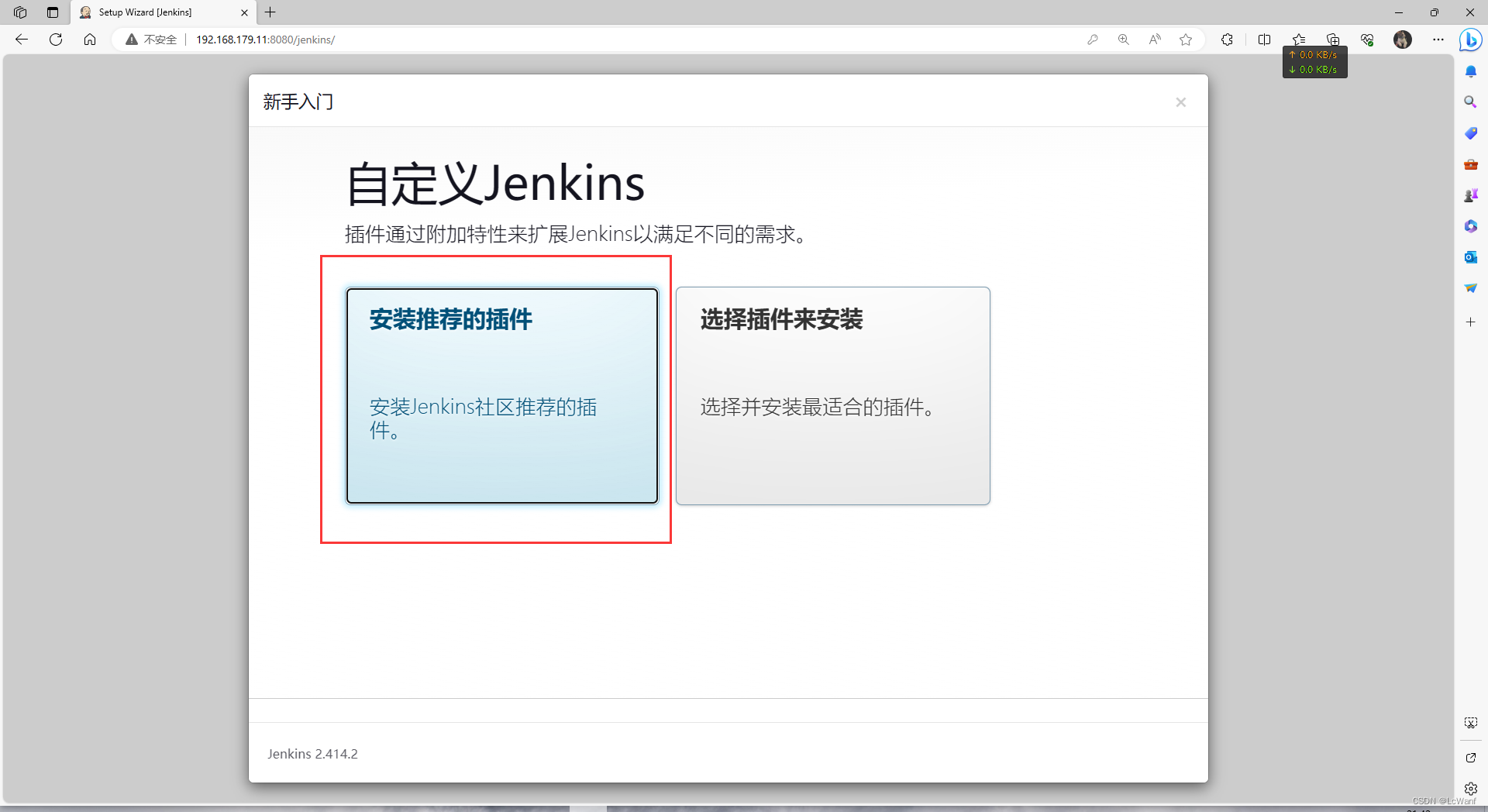This screenshot has height=812, width=1488.
Task: Open sidebar Microsoft 365 icon
Action: pyautogui.click(x=1471, y=226)
